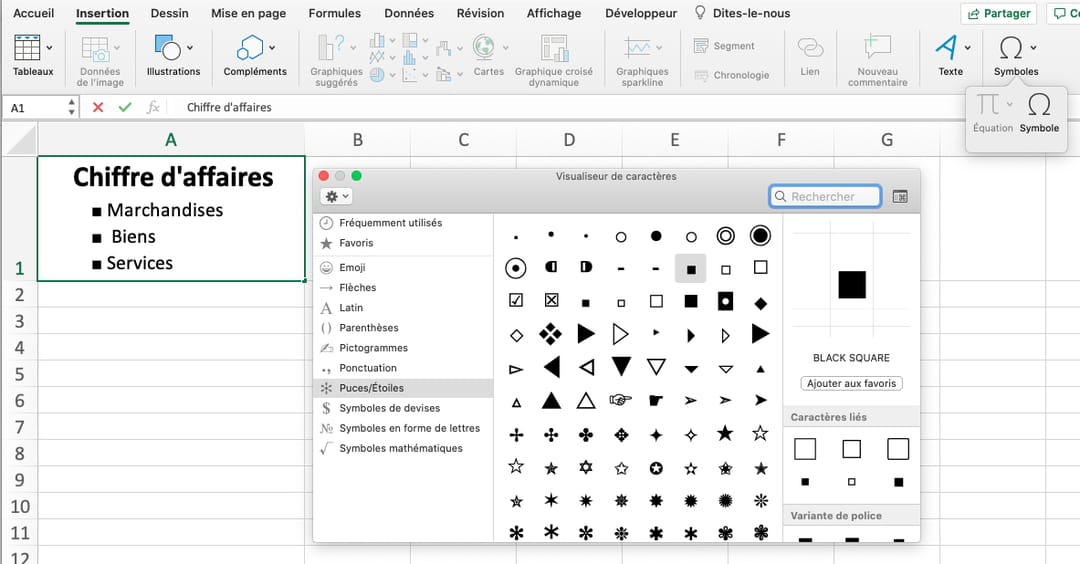Click the Symbole omega button in popup

tap(1039, 111)
